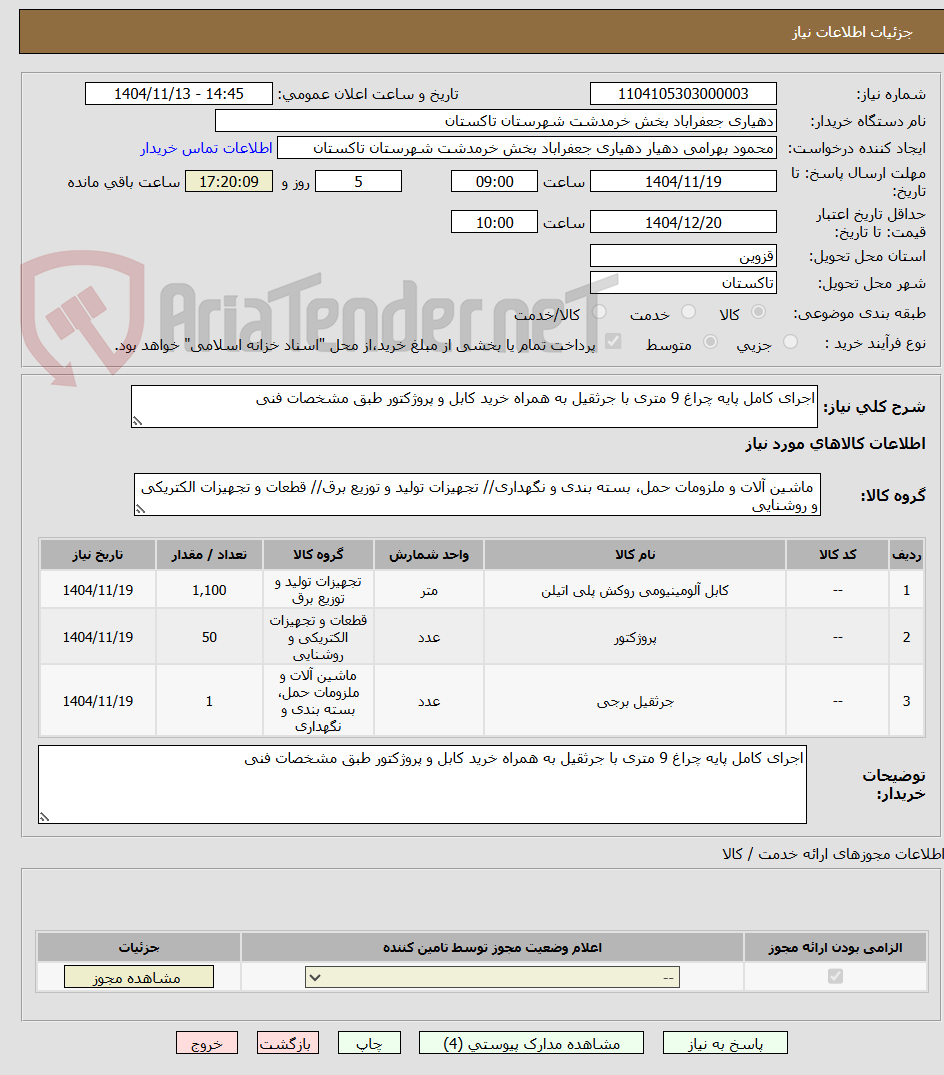Click the resize handle of گروه کالا box

(x=140, y=509)
